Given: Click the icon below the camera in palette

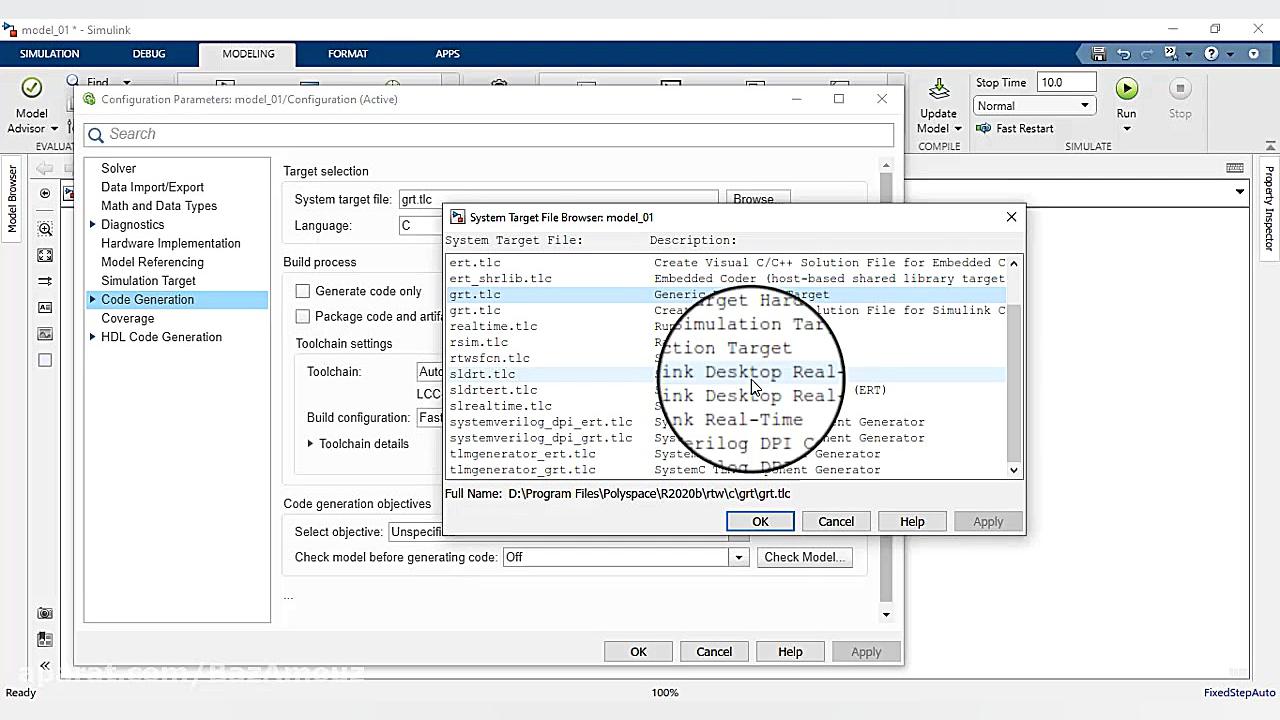Looking at the screenshot, I should pos(45,639).
